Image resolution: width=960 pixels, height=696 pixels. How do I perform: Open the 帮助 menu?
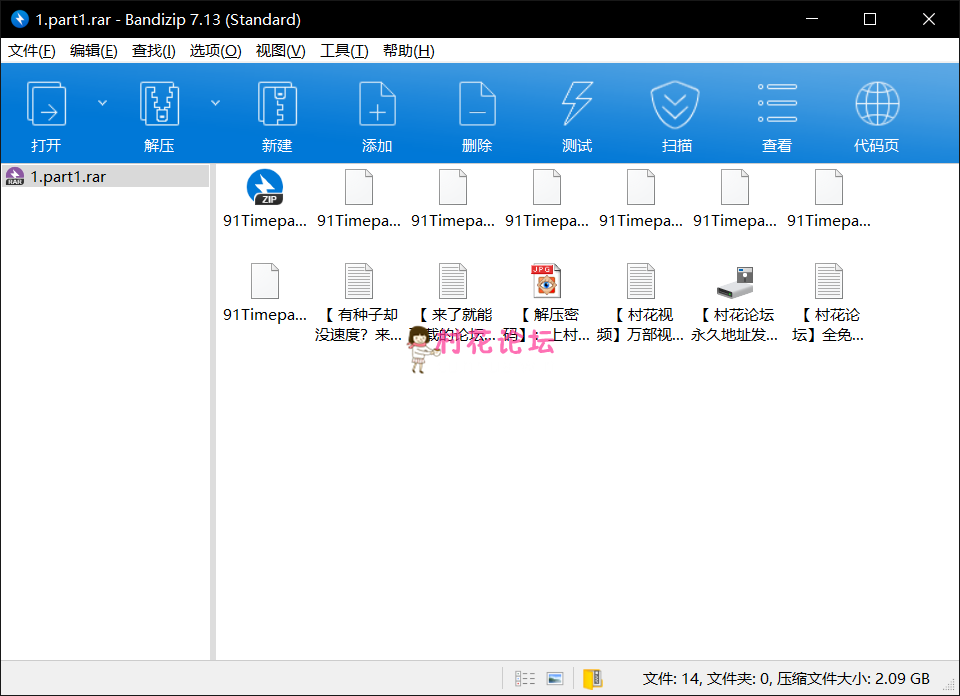click(409, 50)
